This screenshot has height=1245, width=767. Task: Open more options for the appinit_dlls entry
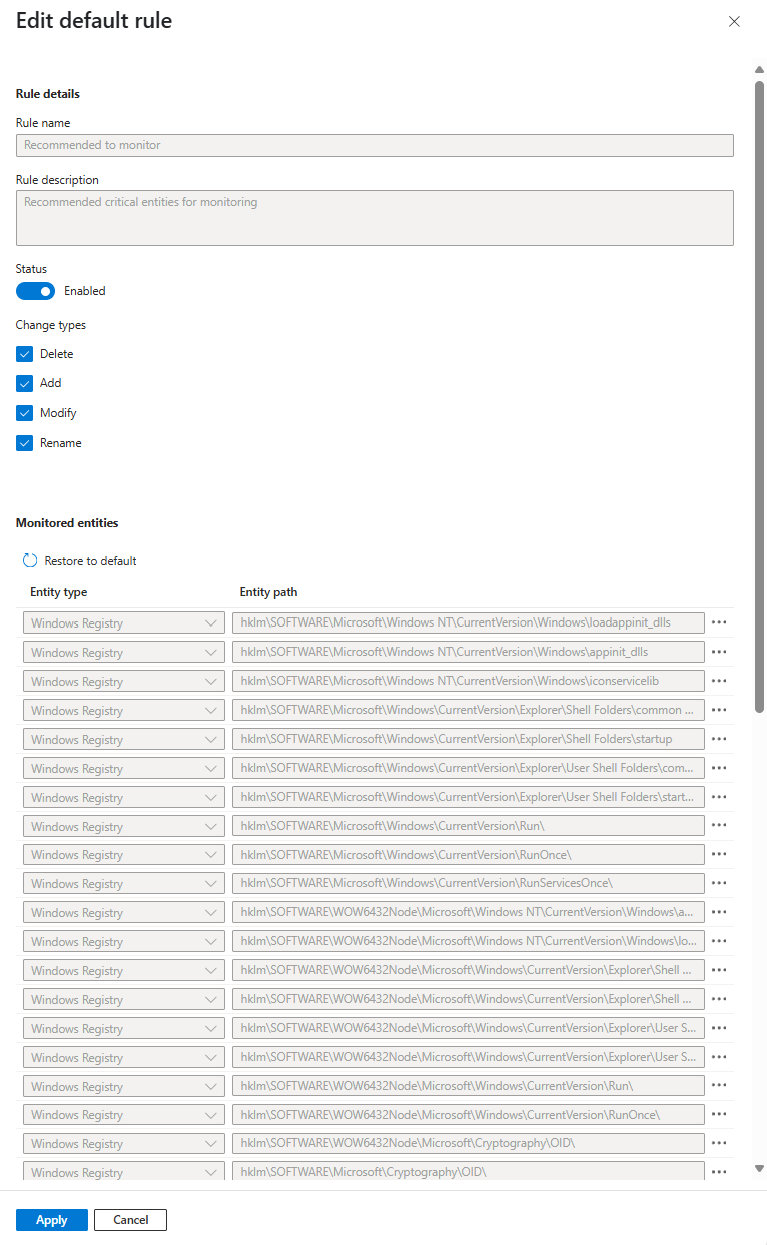pyautogui.click(x=718, y=652)
